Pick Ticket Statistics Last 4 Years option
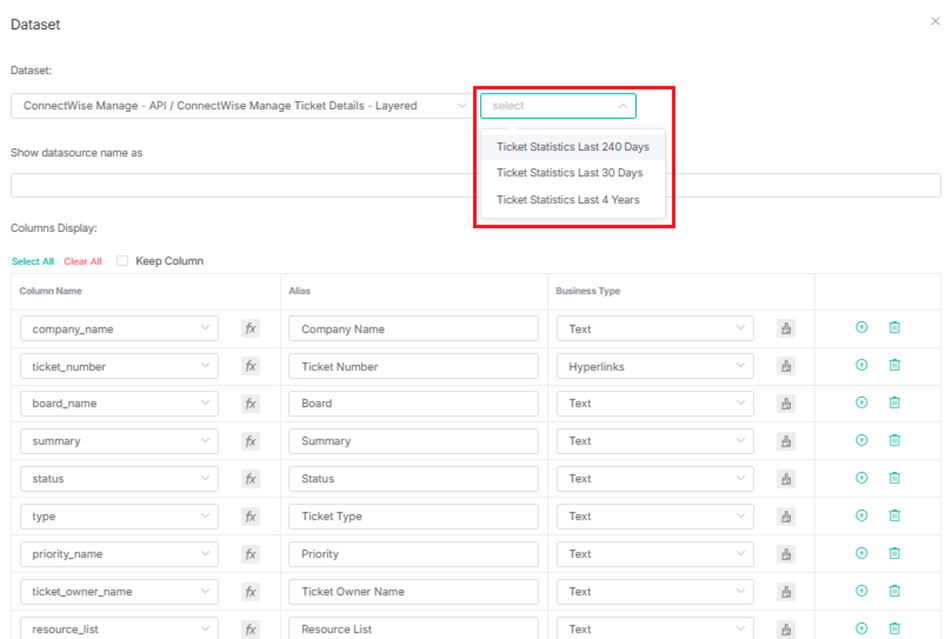This screenshot has height=639, width=952. (568, 200)
